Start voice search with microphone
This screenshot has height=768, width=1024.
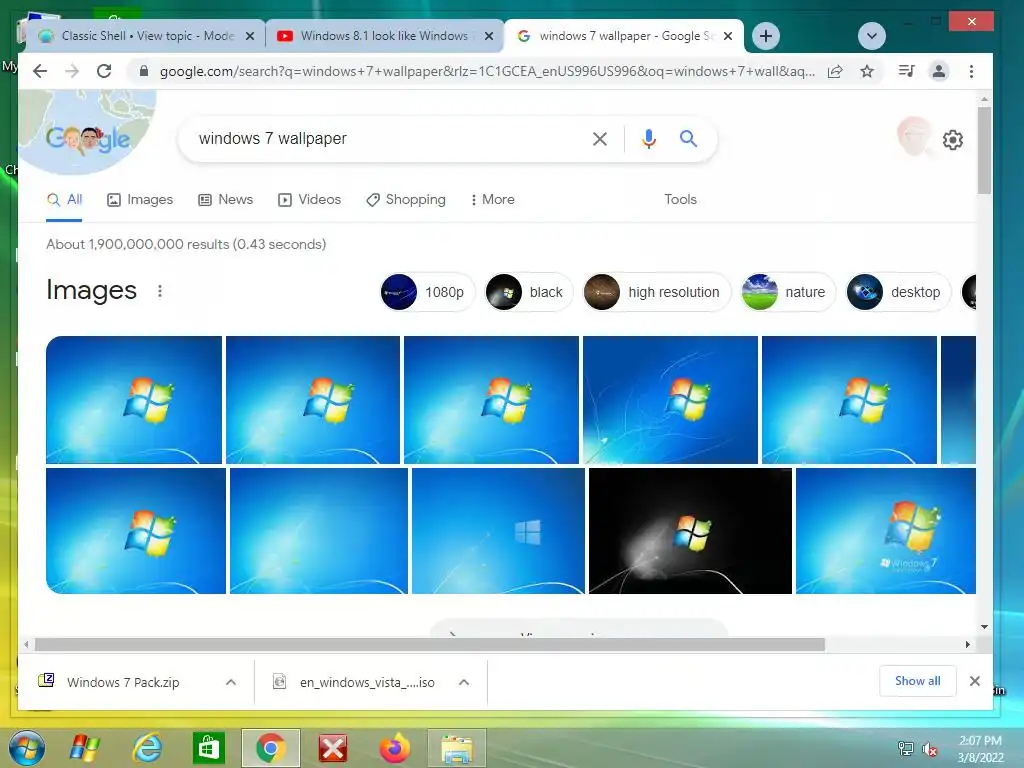click(x=648, y=138)
